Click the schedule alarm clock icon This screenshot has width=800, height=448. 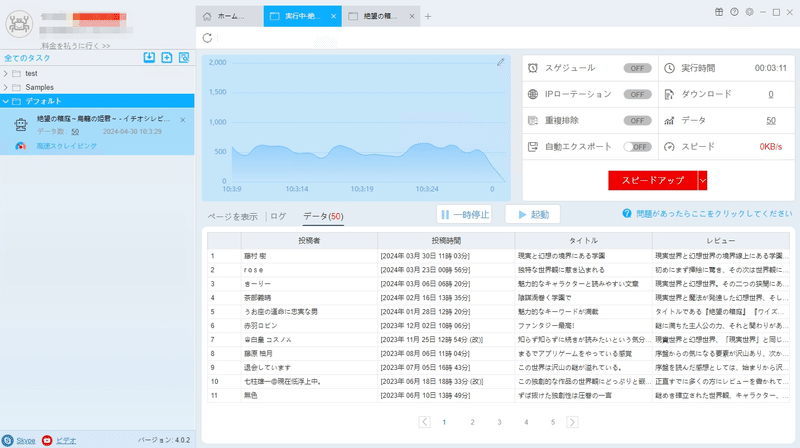533,68
